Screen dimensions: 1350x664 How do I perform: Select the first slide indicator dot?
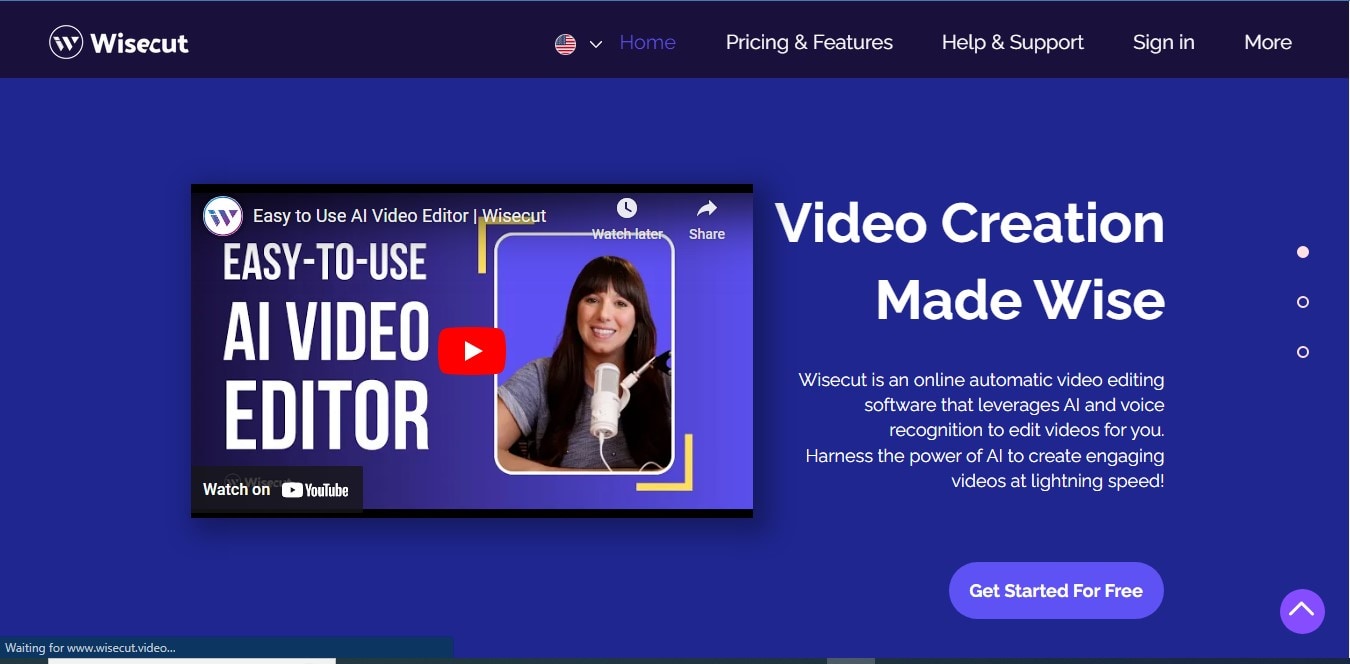point(1303,252)
